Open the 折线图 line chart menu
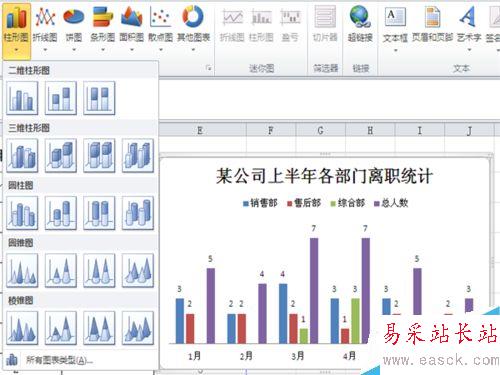Screen dimensions: 500x375 pyautogui.click(x=45, y=29)
